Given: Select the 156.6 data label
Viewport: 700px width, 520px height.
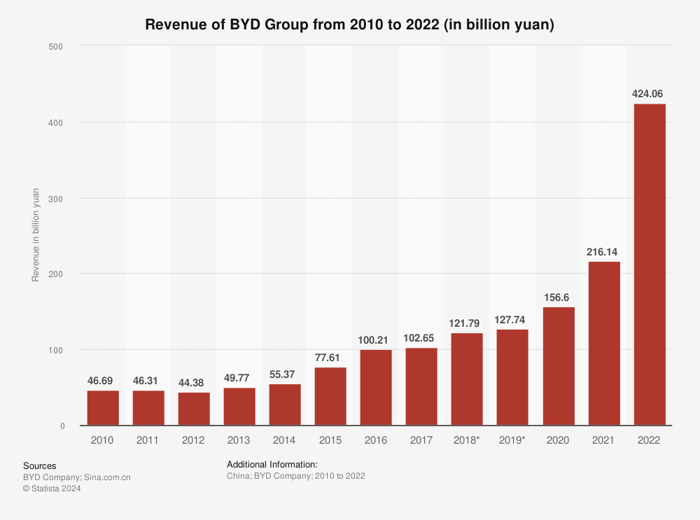Looking at the screenshot, I should click(558, 297).
